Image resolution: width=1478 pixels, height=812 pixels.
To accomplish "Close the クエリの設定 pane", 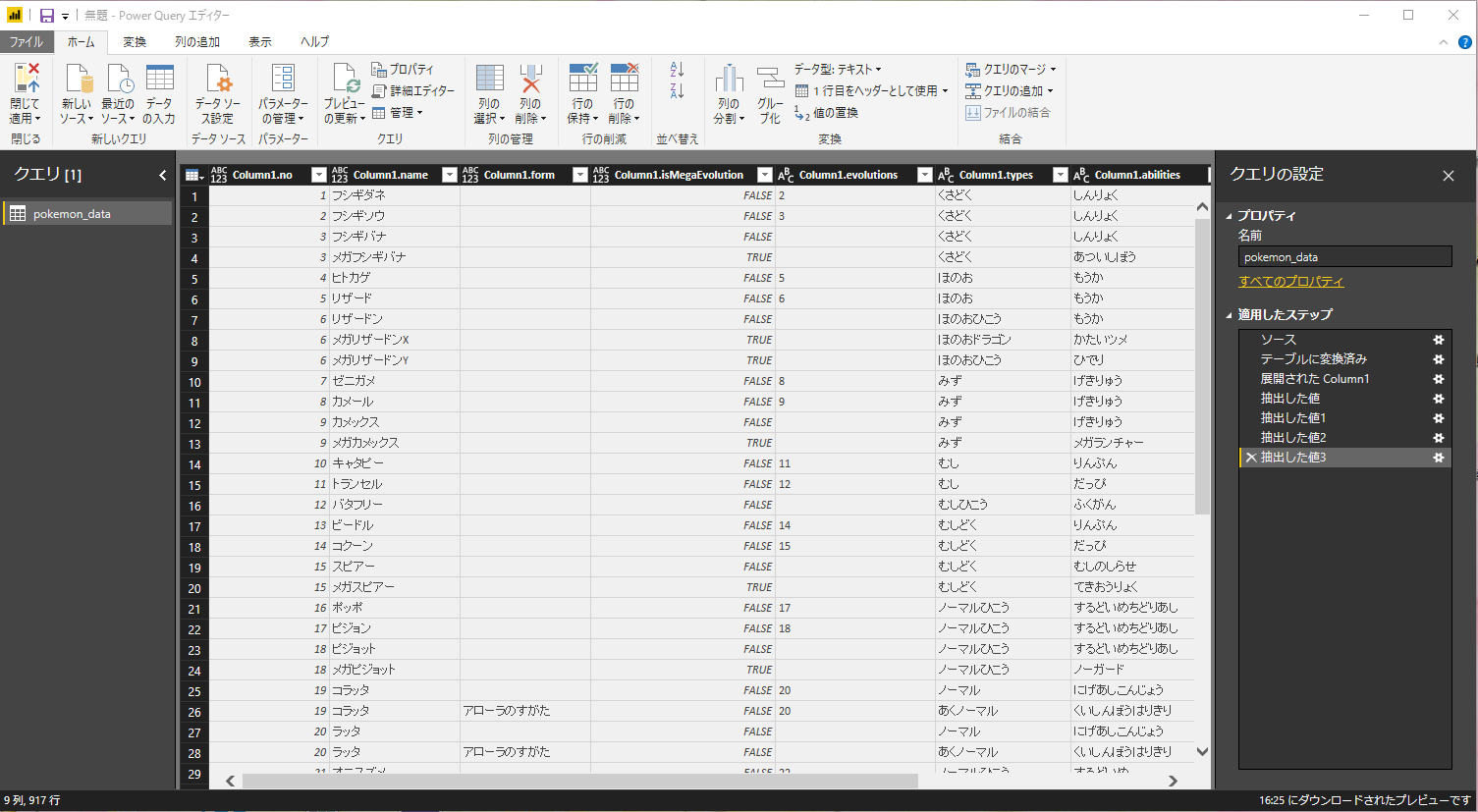I will 1449,175.
